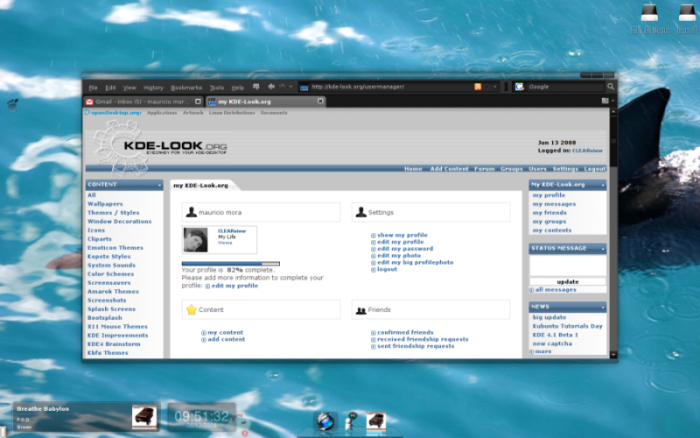The image size is (700, 438).
Task: Open the History menu
Action: (153, 88)
